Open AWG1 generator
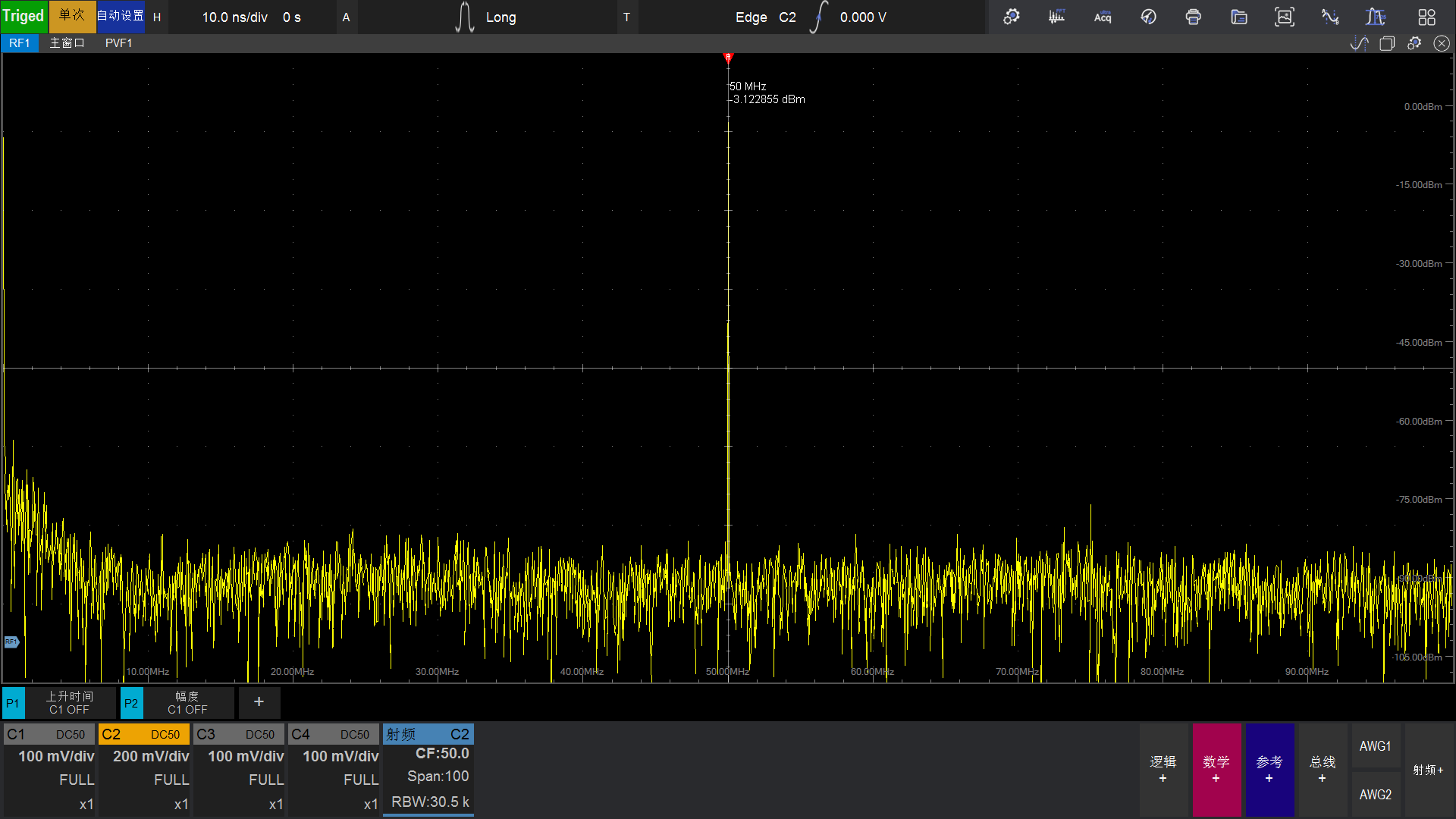The width and height of the screenshot is (1456, 819). (1376, 746)
